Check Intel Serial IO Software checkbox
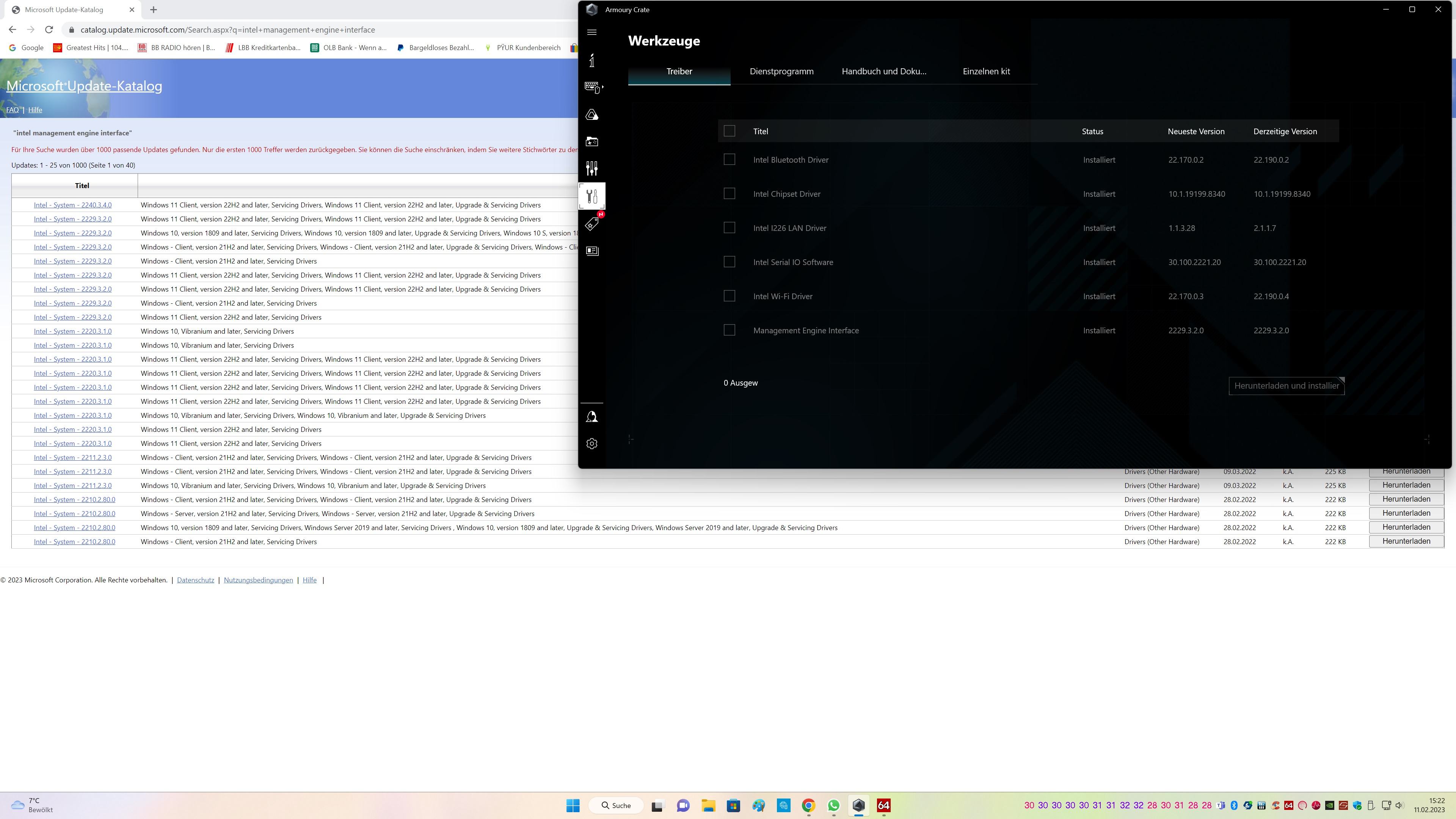Image resolution: width=1456 pixels, height=819 pixels. tap(729, 262)
